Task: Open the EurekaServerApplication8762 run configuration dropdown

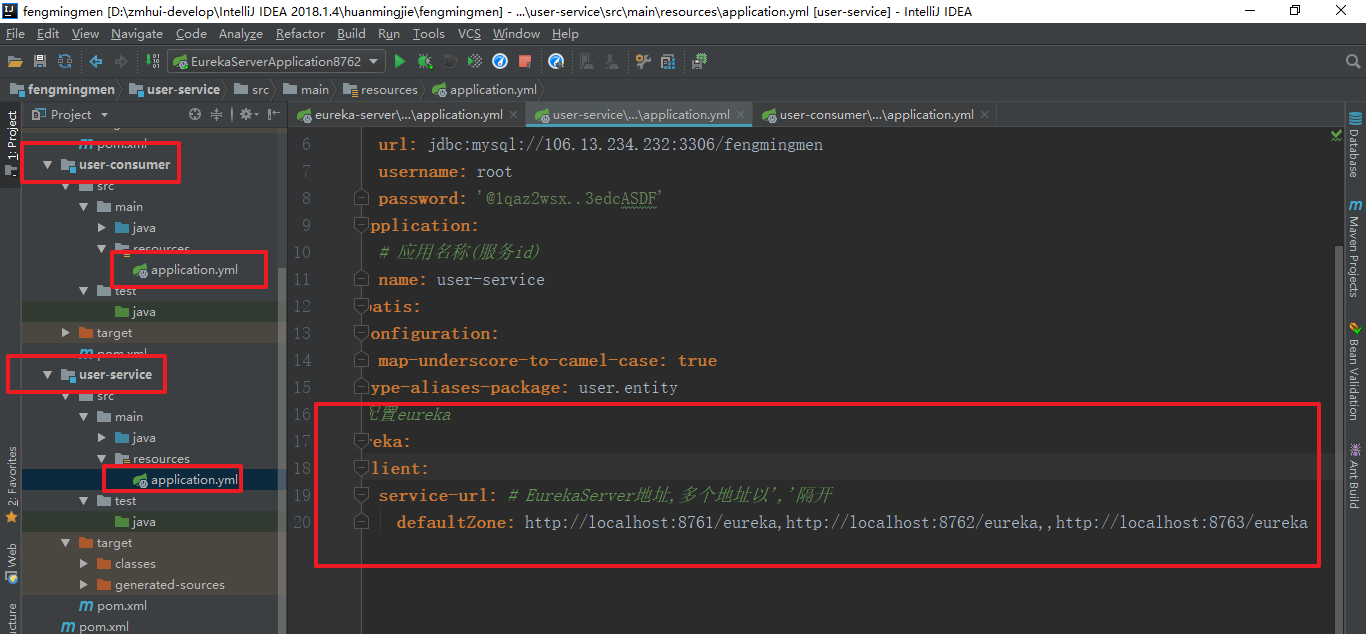Action: coord(276,61)
